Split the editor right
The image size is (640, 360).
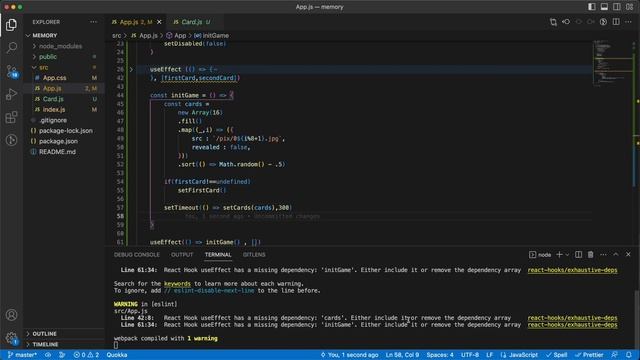616,22
